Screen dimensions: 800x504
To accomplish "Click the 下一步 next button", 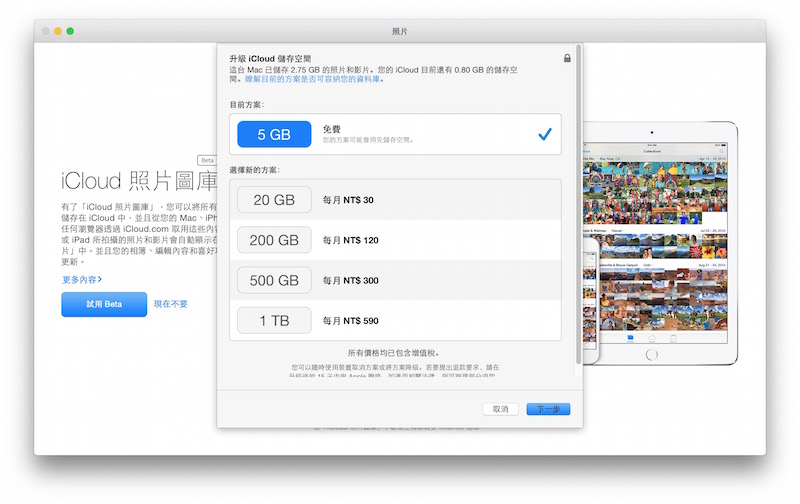I will (x=548, y=409).
